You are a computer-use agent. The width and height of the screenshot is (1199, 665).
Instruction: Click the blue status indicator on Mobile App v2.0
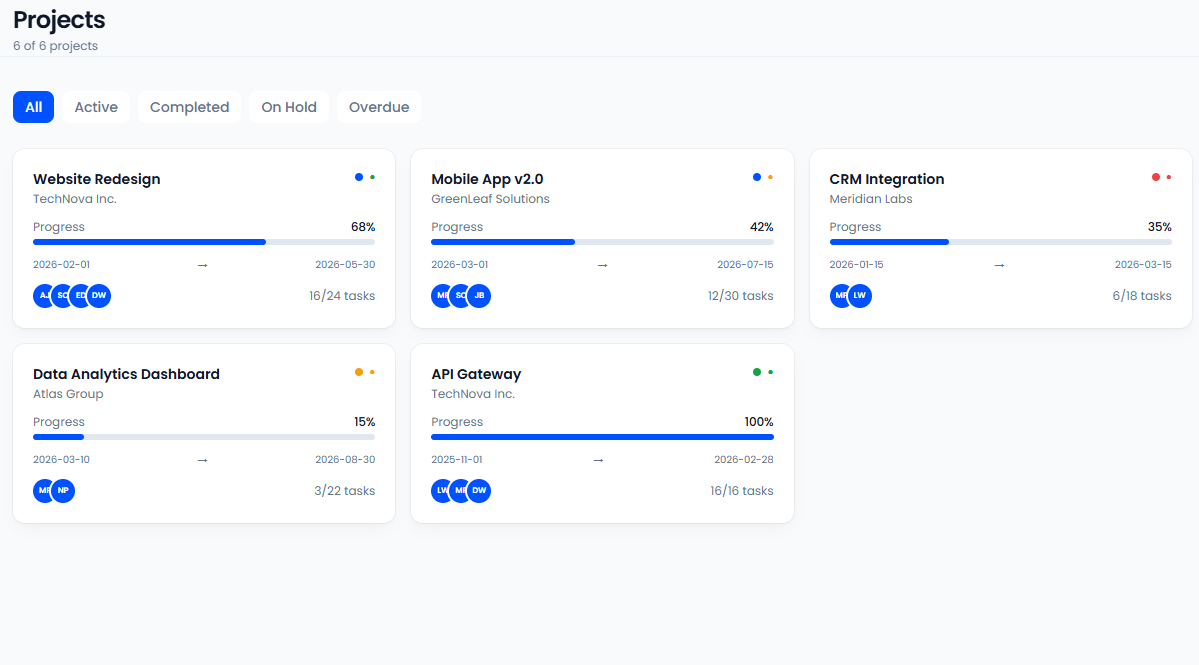pos(757,177)
